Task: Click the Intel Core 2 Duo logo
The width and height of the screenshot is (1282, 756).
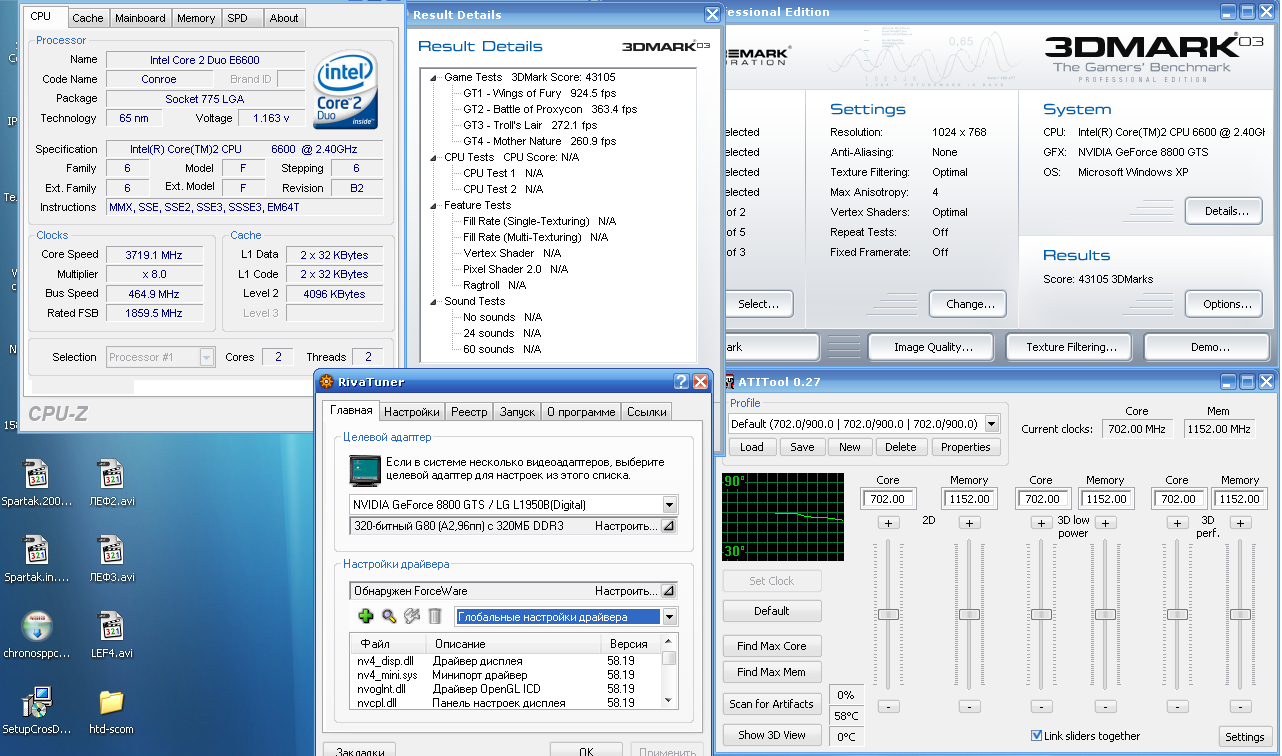Action: point(346,91)
